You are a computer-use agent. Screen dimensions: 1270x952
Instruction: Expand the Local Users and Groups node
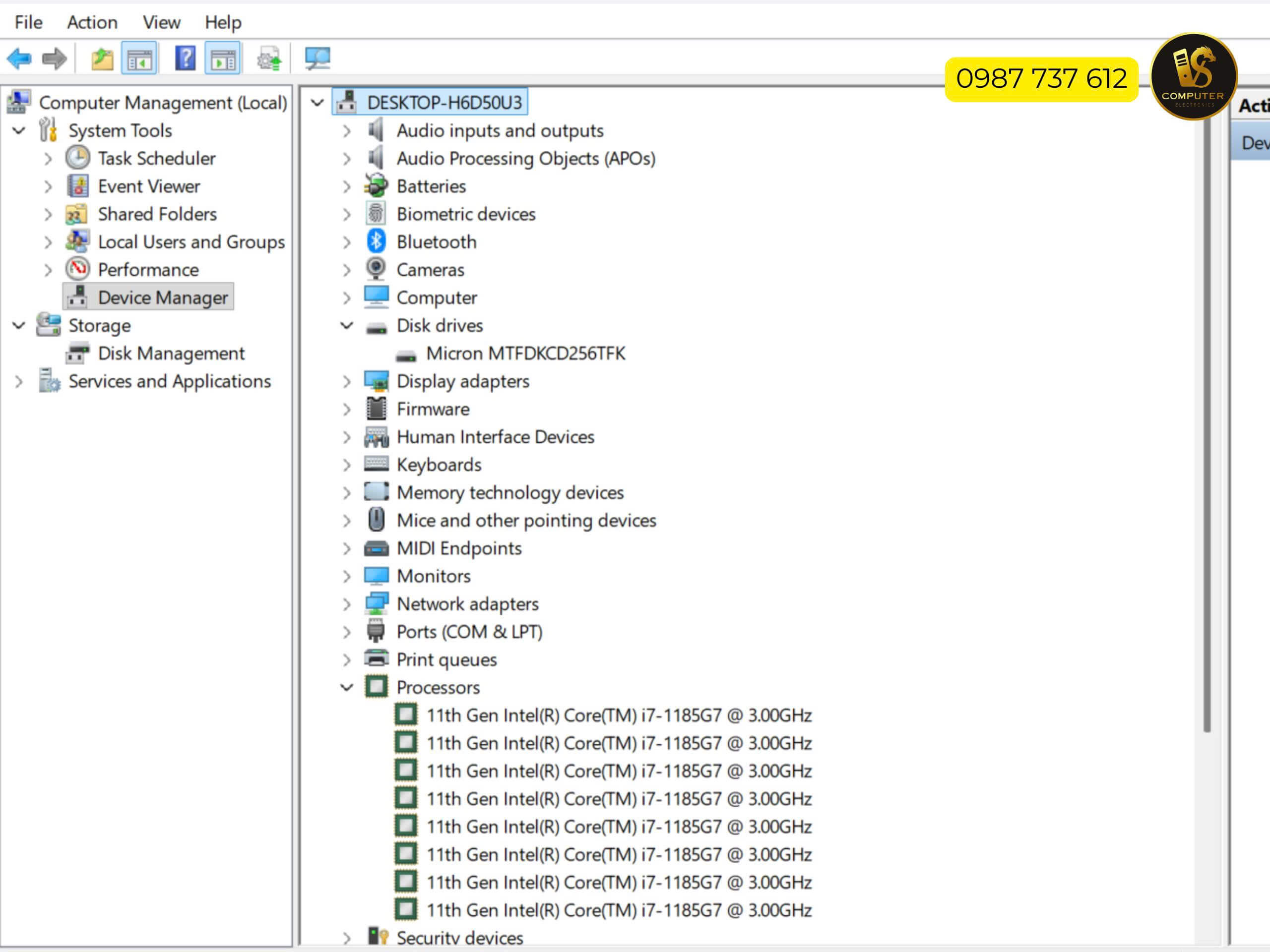pyautogui.click(x=48, y=242)
